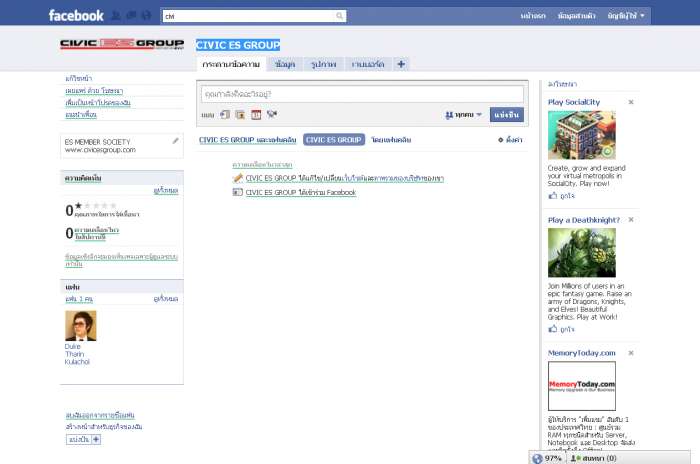This screenshot has height=464, width=700.
Task: Open CIVIC ES GROUP joined Facebook link
Action: click(x=300, y=192)
